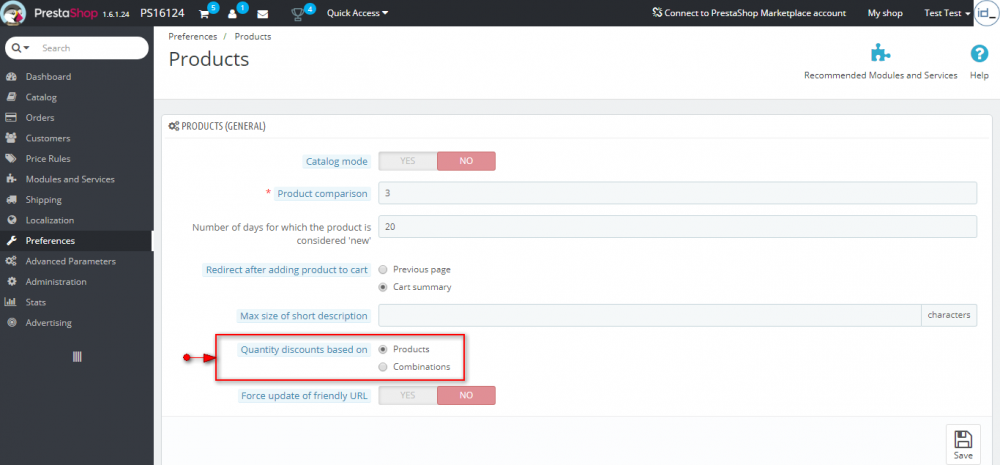Click the Customers group icon
1000x465 pixels.
click(x=11, y=138)
